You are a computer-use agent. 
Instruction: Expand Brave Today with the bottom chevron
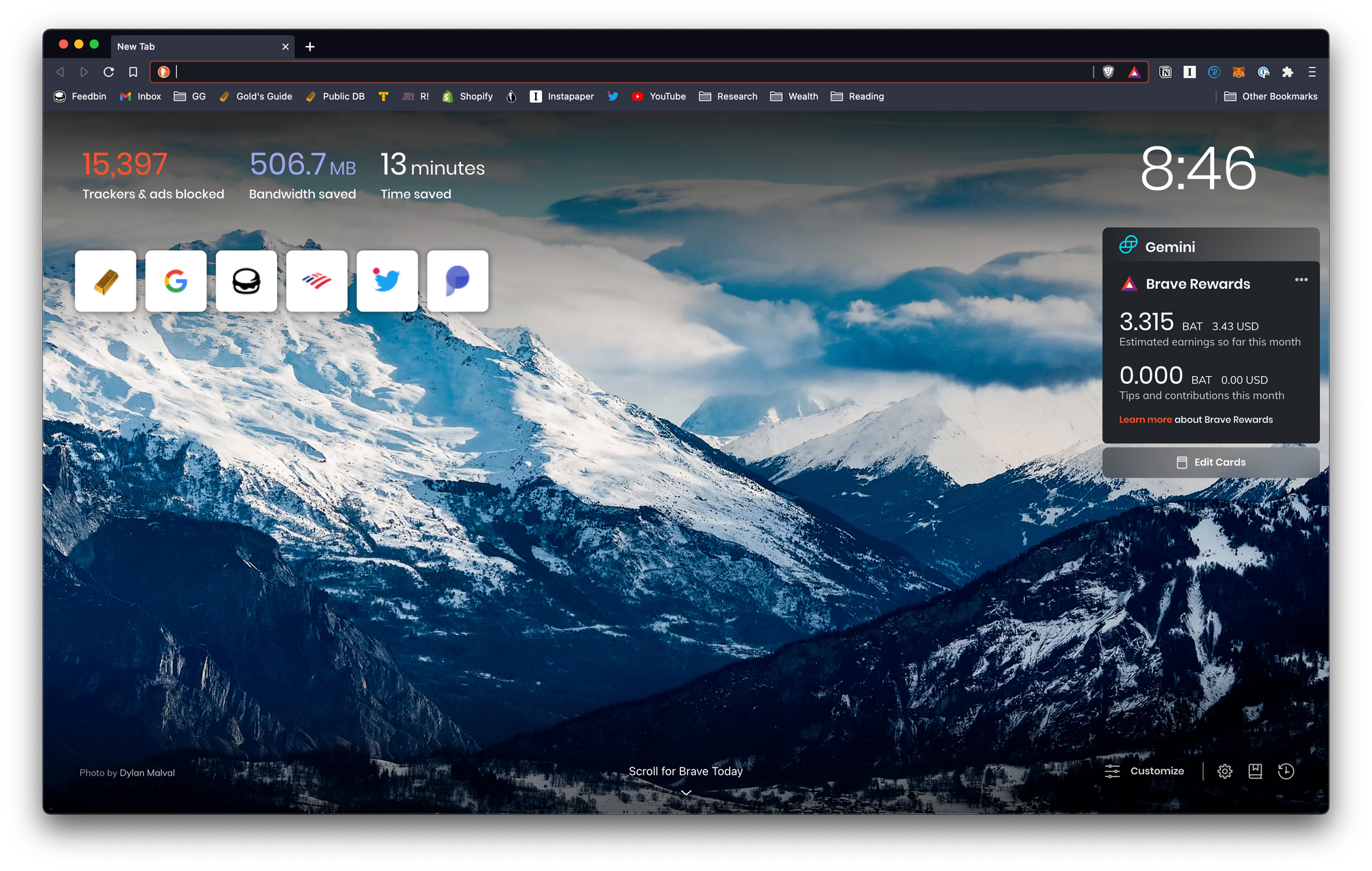[x=685, y=793]
